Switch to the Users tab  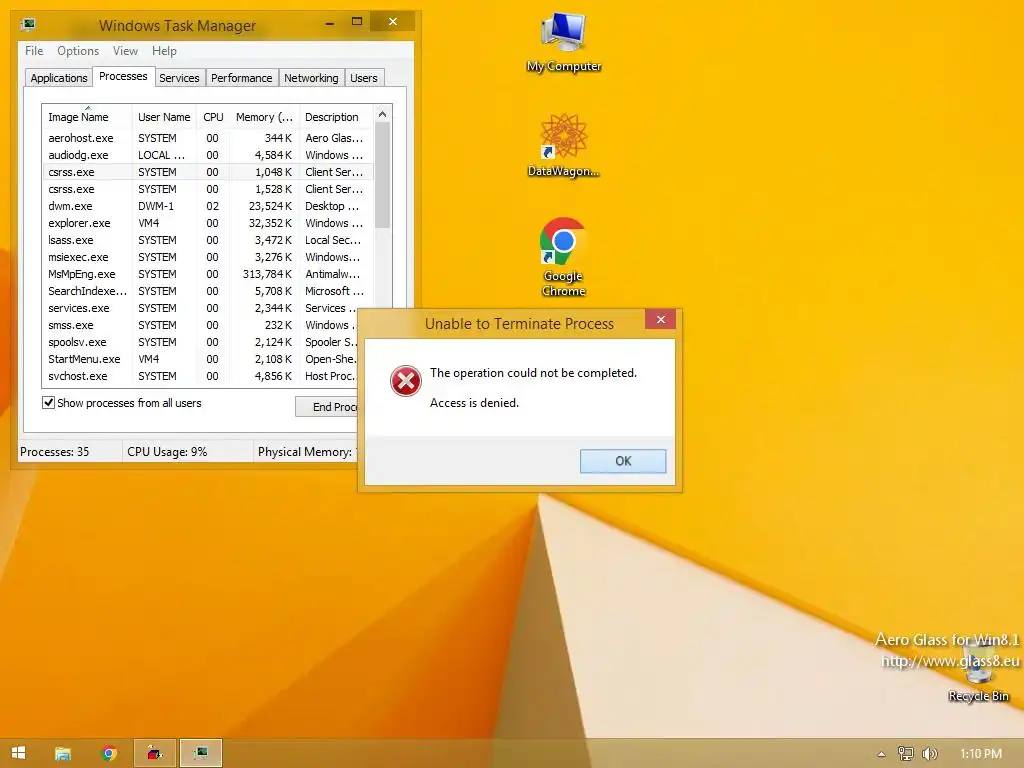coord(364,78)
